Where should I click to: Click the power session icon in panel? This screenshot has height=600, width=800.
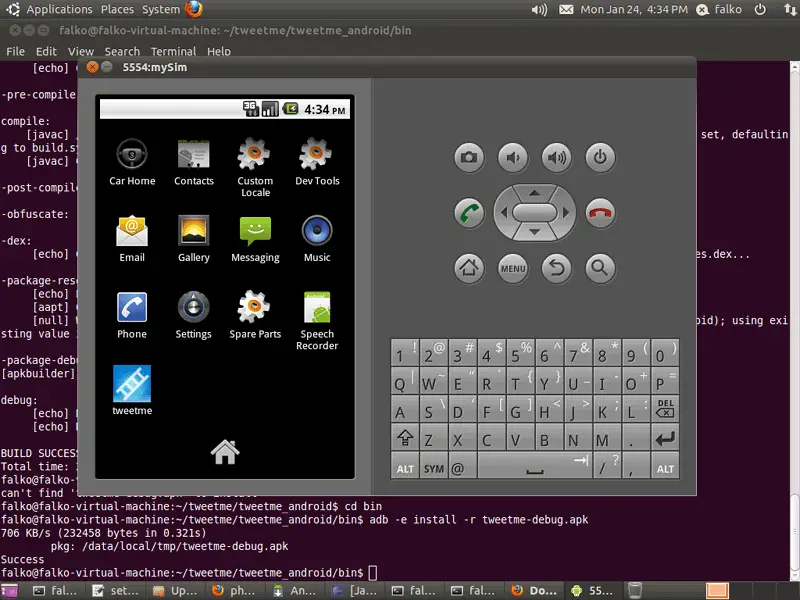click(760, 9)
